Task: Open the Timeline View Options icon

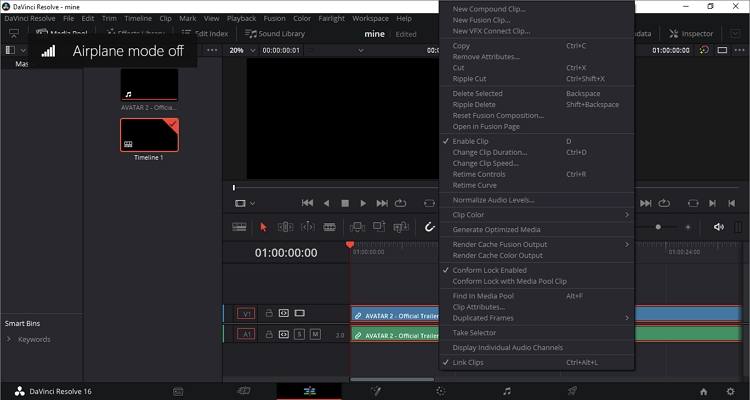Action: pos(239,227)
